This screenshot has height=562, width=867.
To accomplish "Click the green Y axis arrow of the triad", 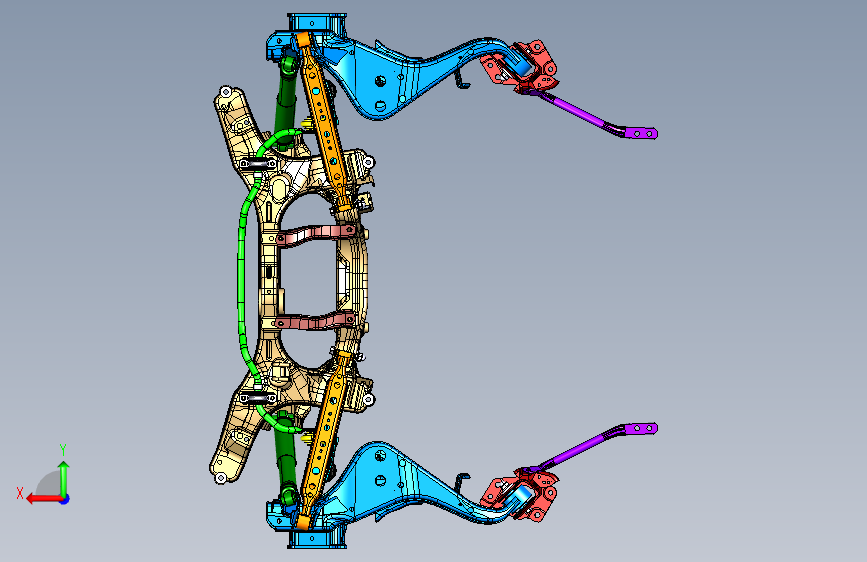I will tap(64, 479).
